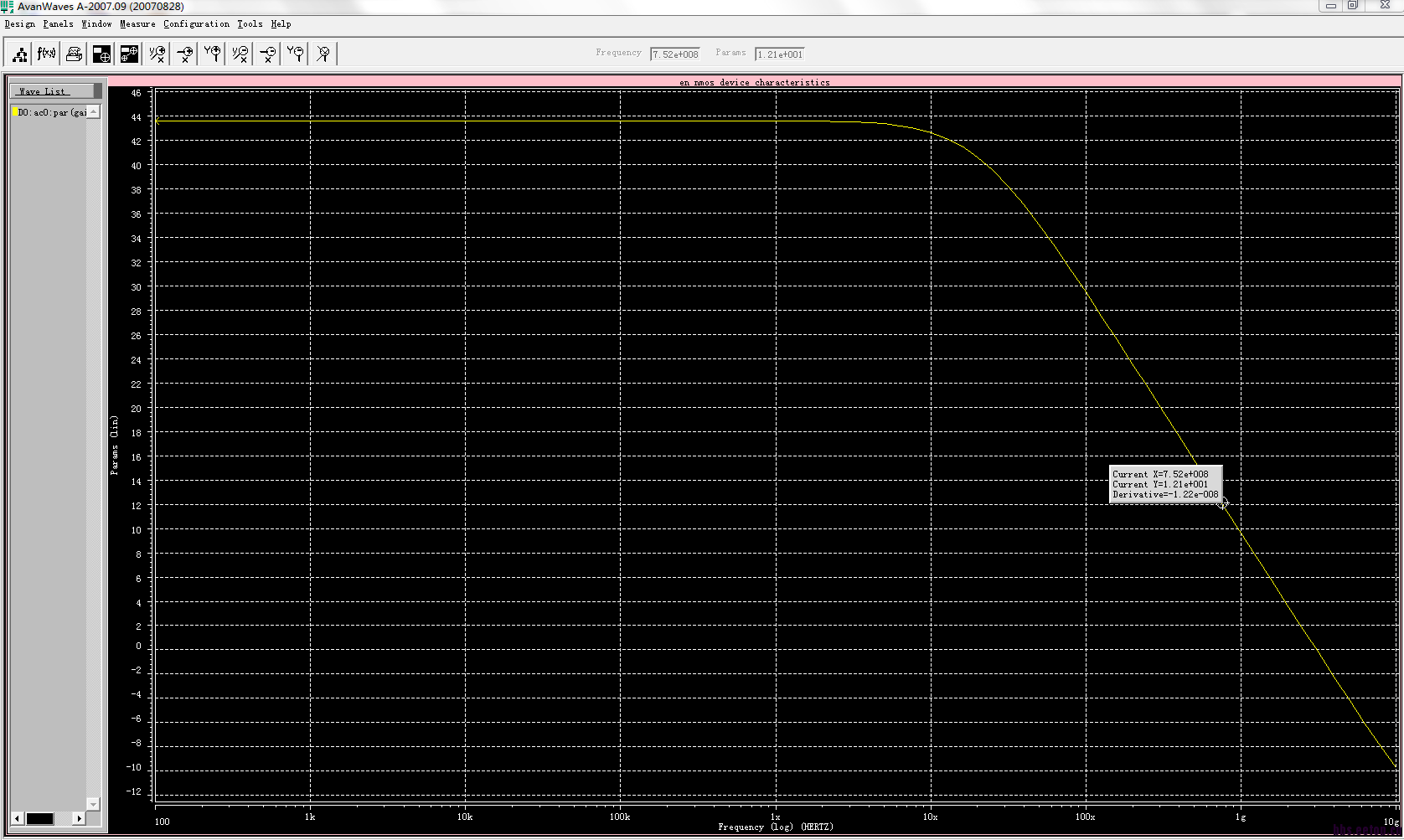The image size is (1404, 840).
Task: Open the Help menu
Action: click(281, 24)
